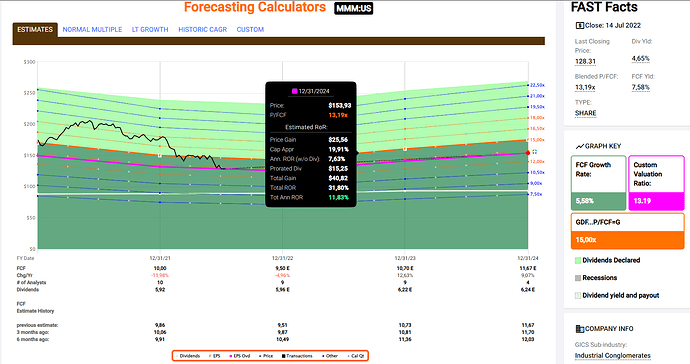Click the 12,00x multiple label on right axis
The image size is (690, 364).
click(x=537, y=162)
